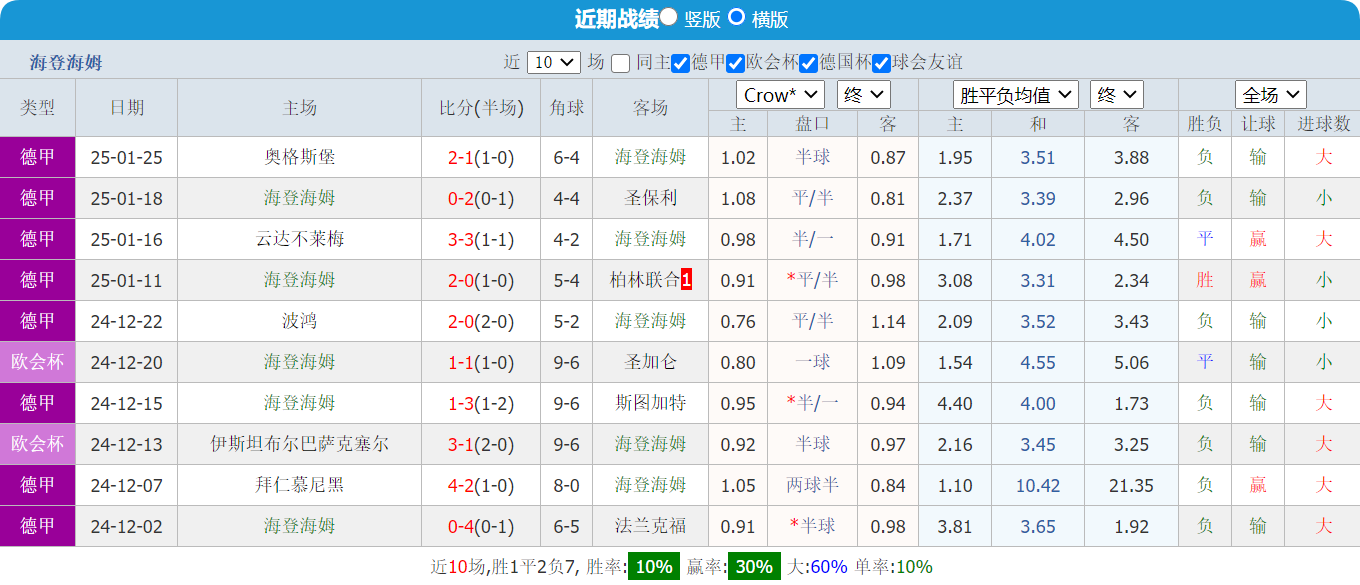This screenshot has height=585, width=1360.
Task: Open the 胜平负均值 dropdown
Action: coord(1016,94)
